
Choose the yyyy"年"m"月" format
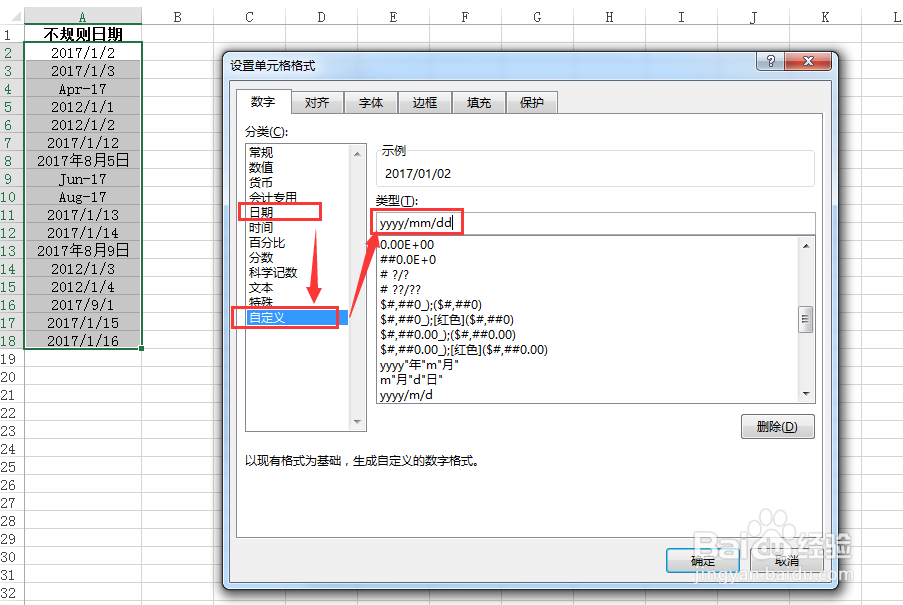point(419,364)
